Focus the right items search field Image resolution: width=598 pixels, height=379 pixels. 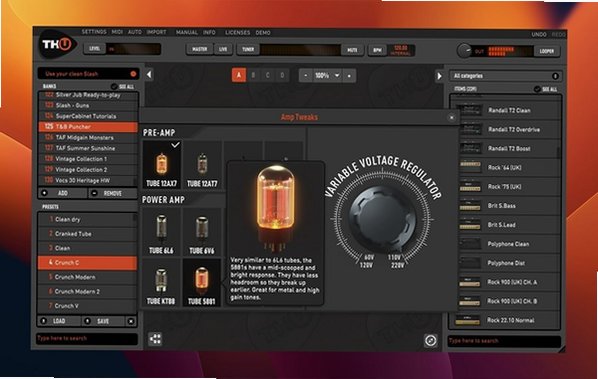point(504,341)
